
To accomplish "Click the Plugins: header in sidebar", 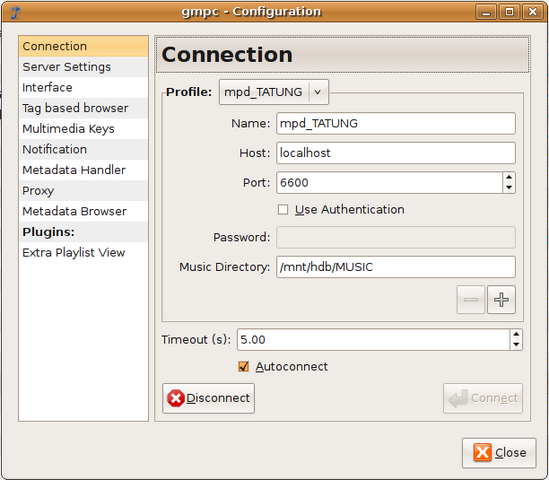I will click(x=84, y=232).
